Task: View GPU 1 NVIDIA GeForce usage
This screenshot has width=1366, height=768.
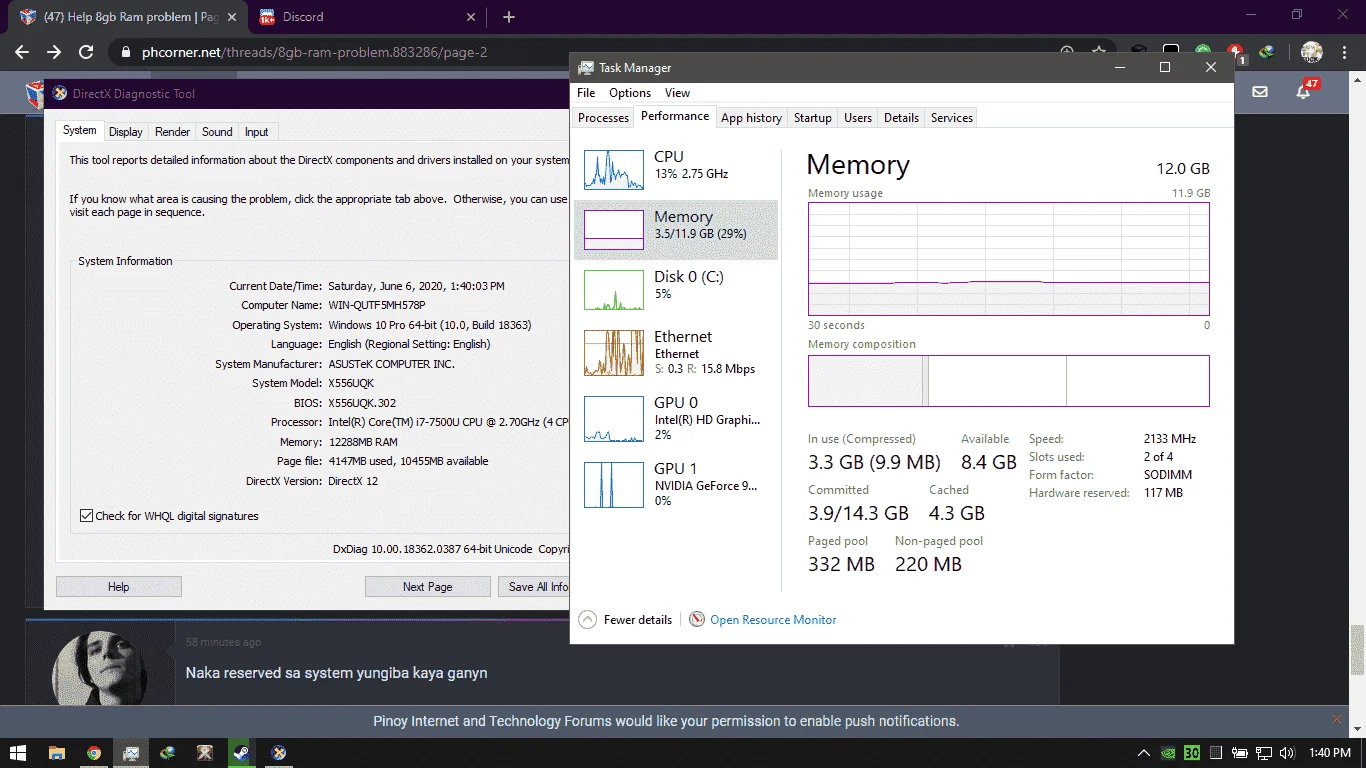Action: pos(676,484)
